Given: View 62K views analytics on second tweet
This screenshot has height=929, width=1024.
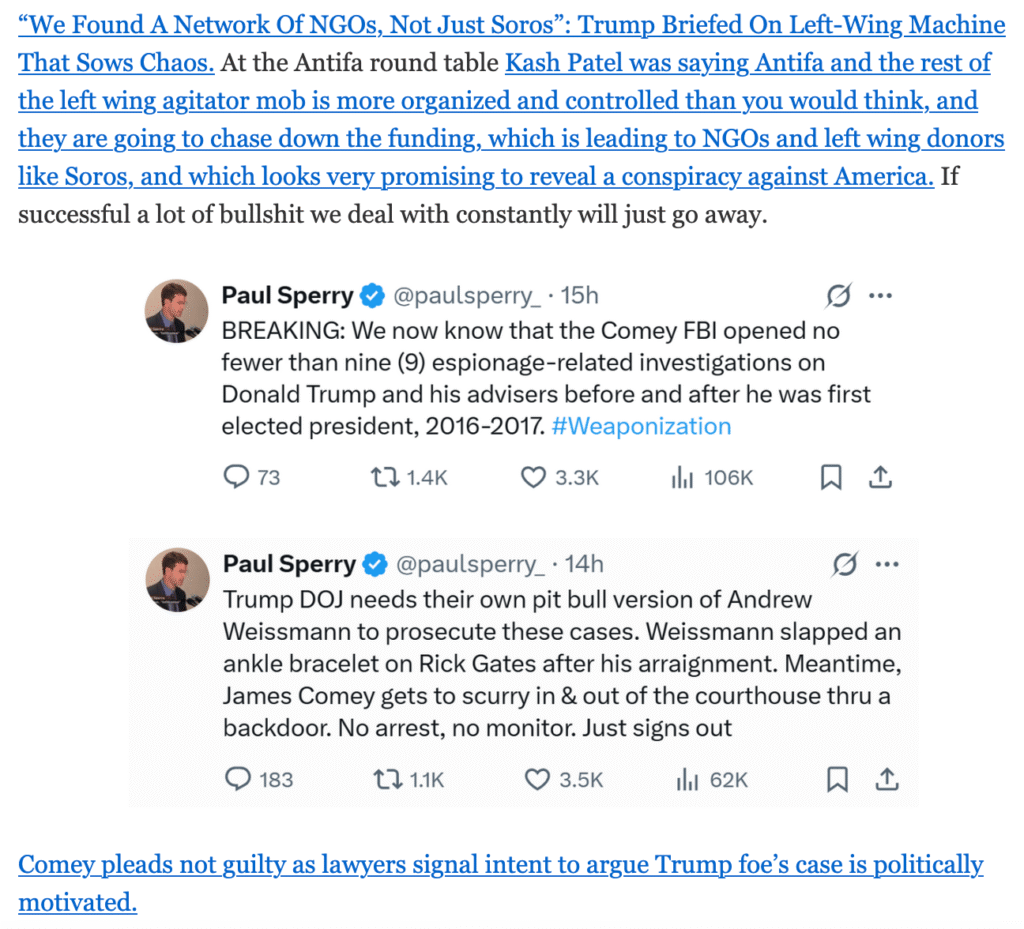Looking at the screenshot, I should click(x=686, y=779).
